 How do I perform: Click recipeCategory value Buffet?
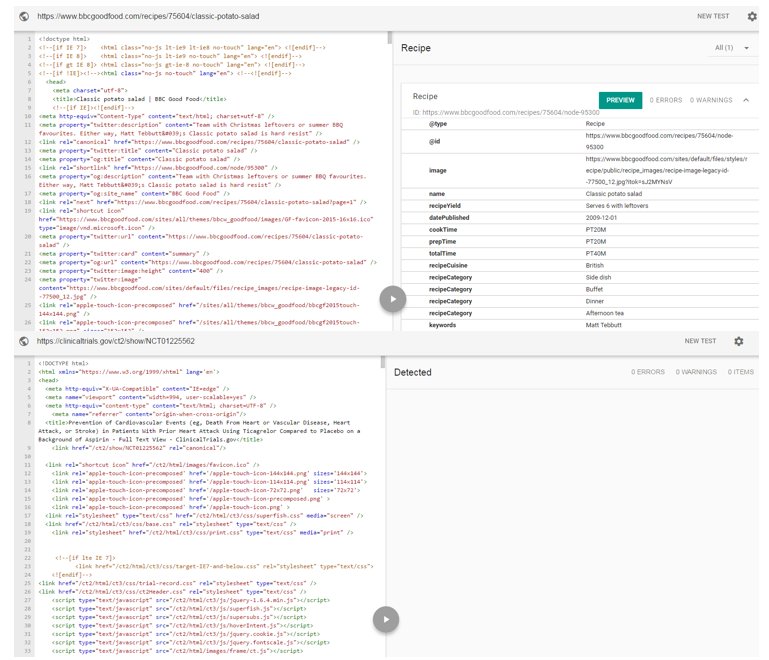point(594,289)
